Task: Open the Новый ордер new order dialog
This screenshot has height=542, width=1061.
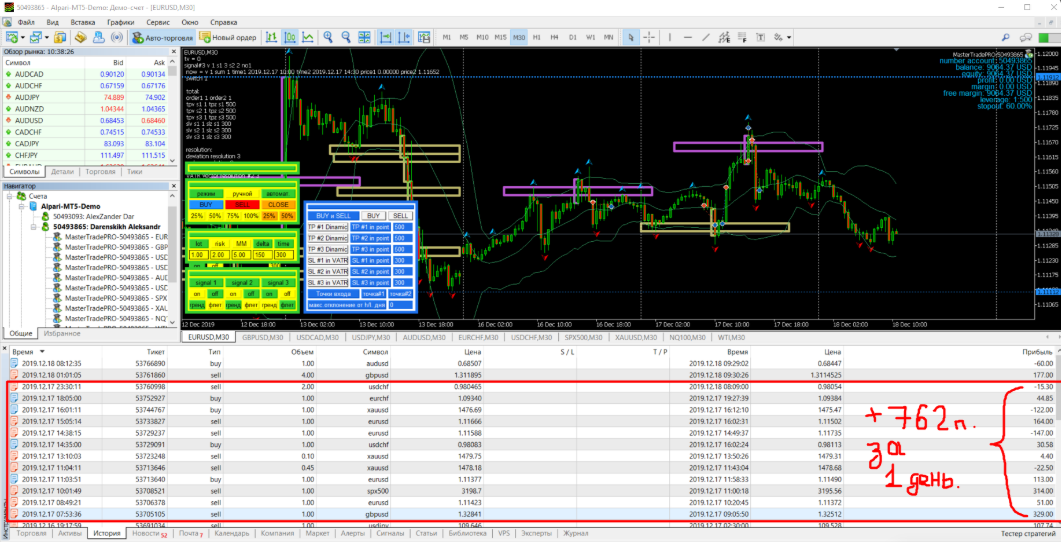Action: pyautogui.click(x=227, y=37)
